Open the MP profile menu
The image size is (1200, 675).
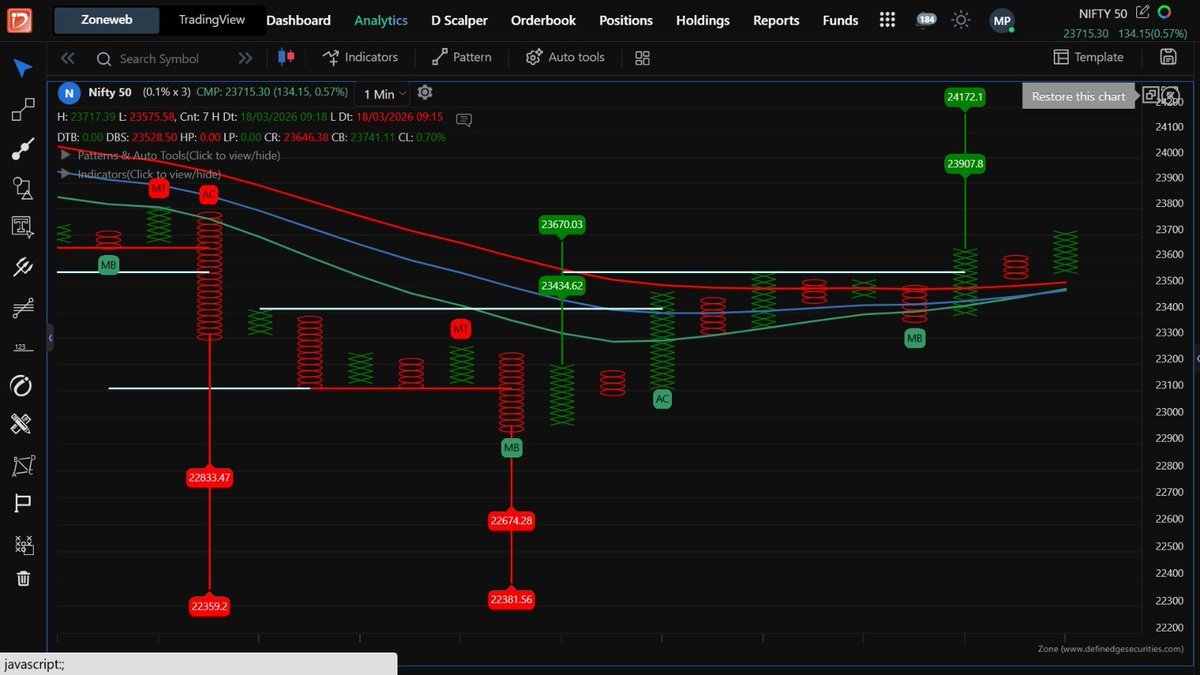1001,20
